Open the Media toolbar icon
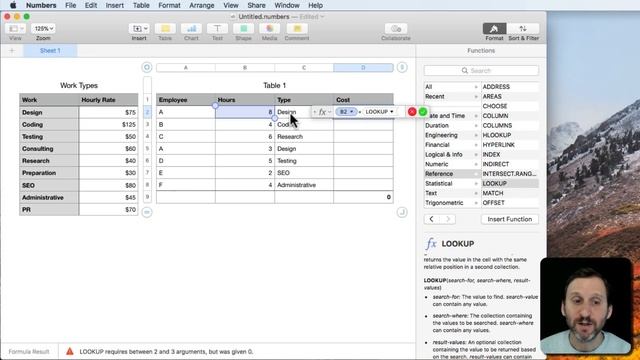The height and width of the screenshot is (360, 640). click(x=269, y=29)
